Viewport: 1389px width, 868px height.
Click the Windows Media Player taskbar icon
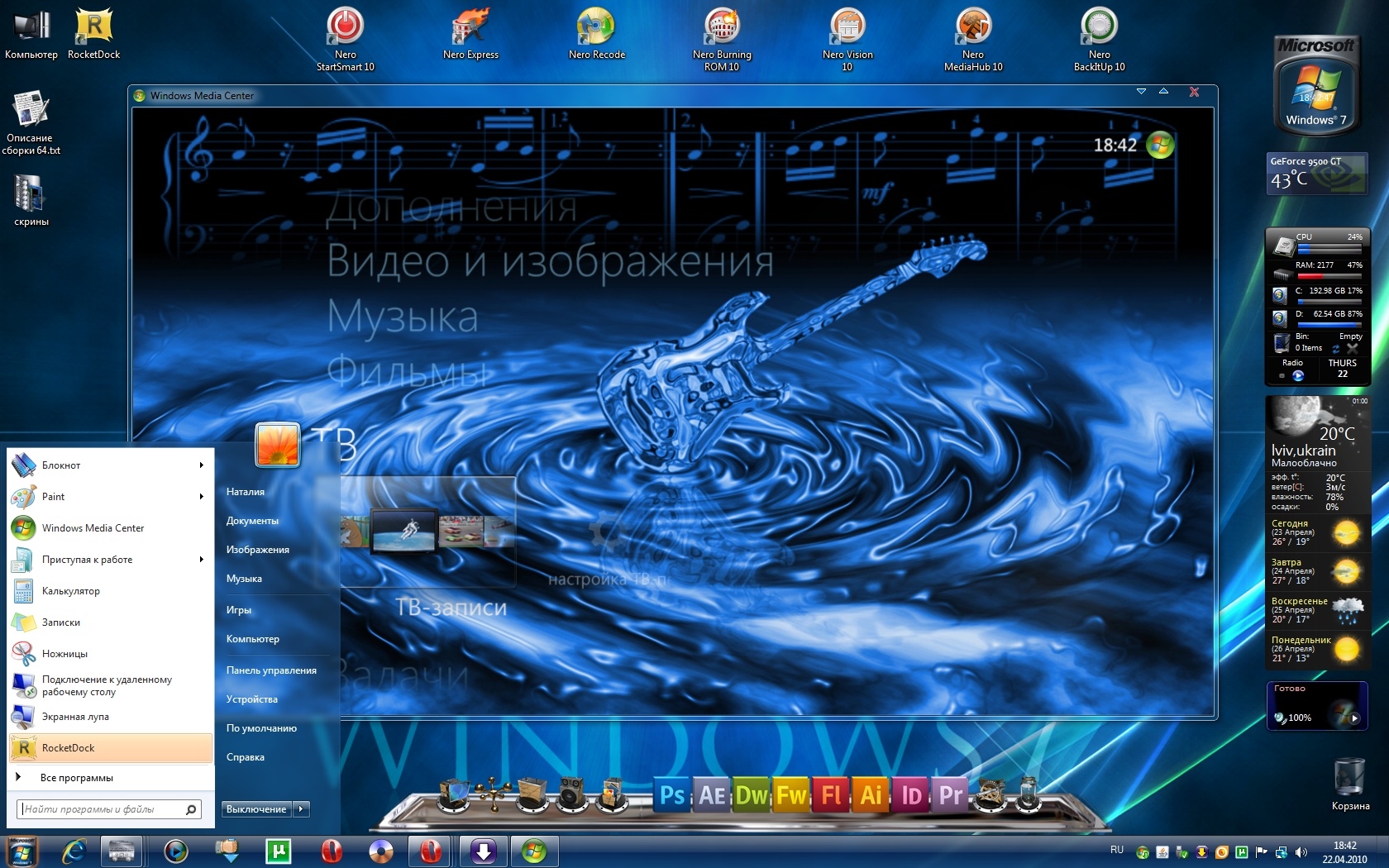coord(175,851)
